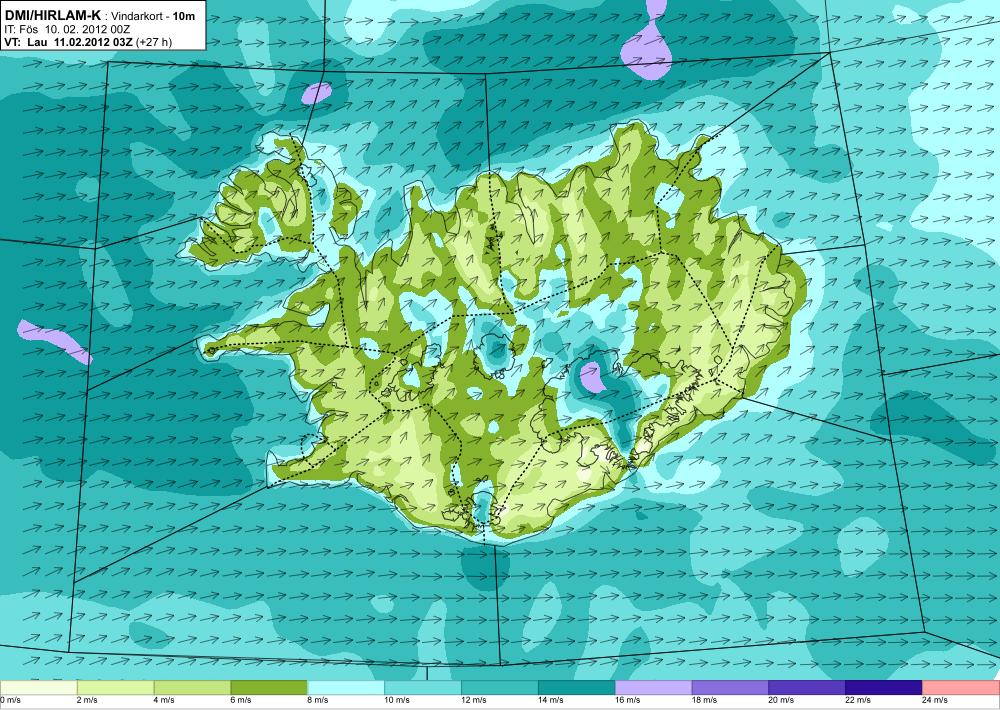This screenshot has height=710, width=1000.
Task: Click the '6 m/s' legend label
Action: click(x=241, y=700)
